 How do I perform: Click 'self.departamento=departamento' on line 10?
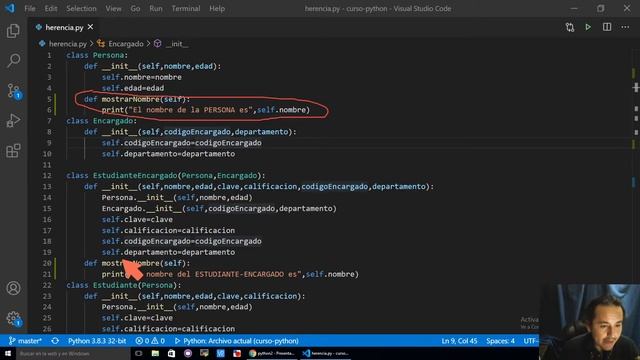point(168,154)
